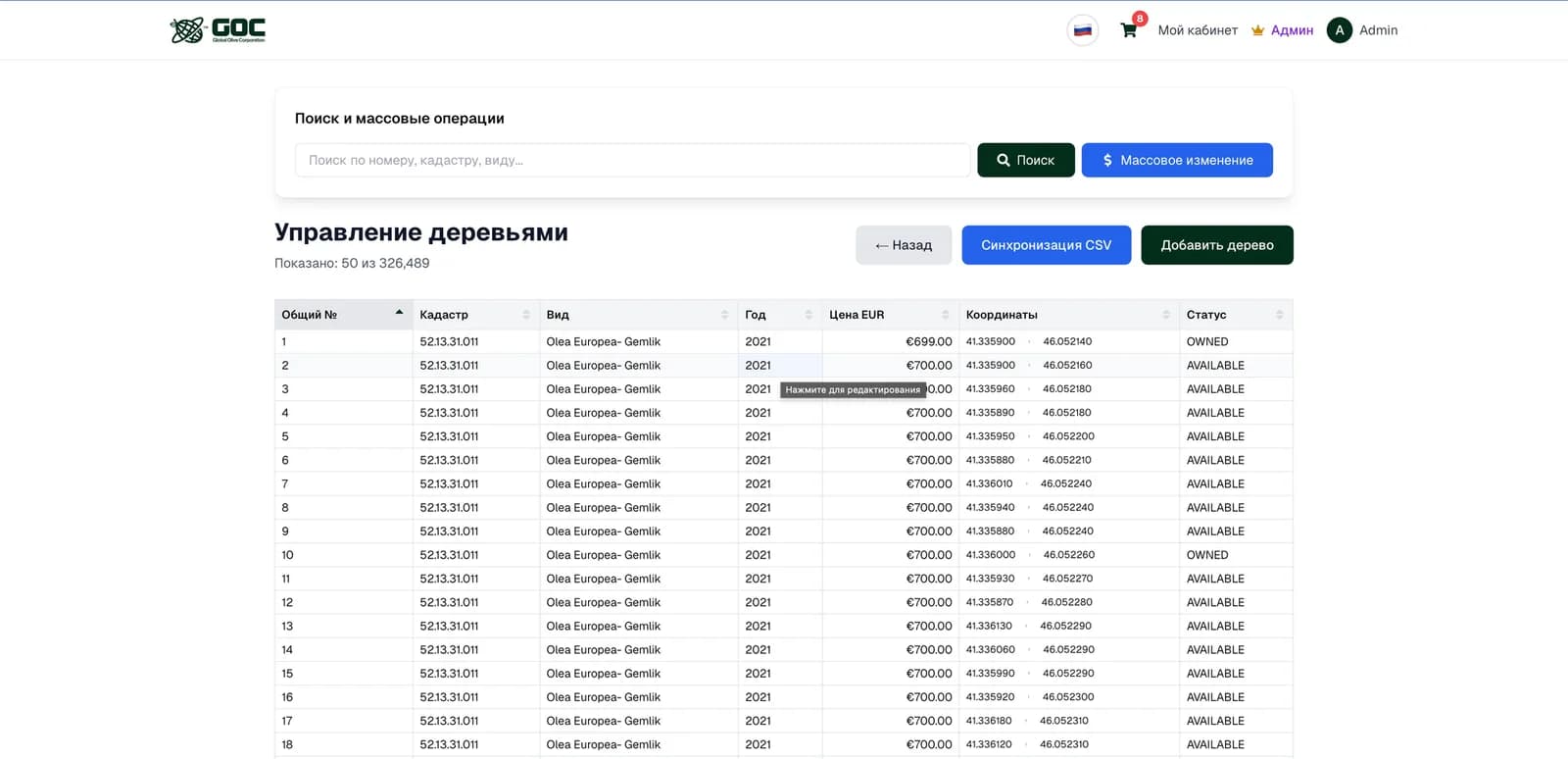1568x759 pixels.
Task: Click the Показано: 50 из 326,489 counter
Action: pyautogui.click(x=352, y=263)
